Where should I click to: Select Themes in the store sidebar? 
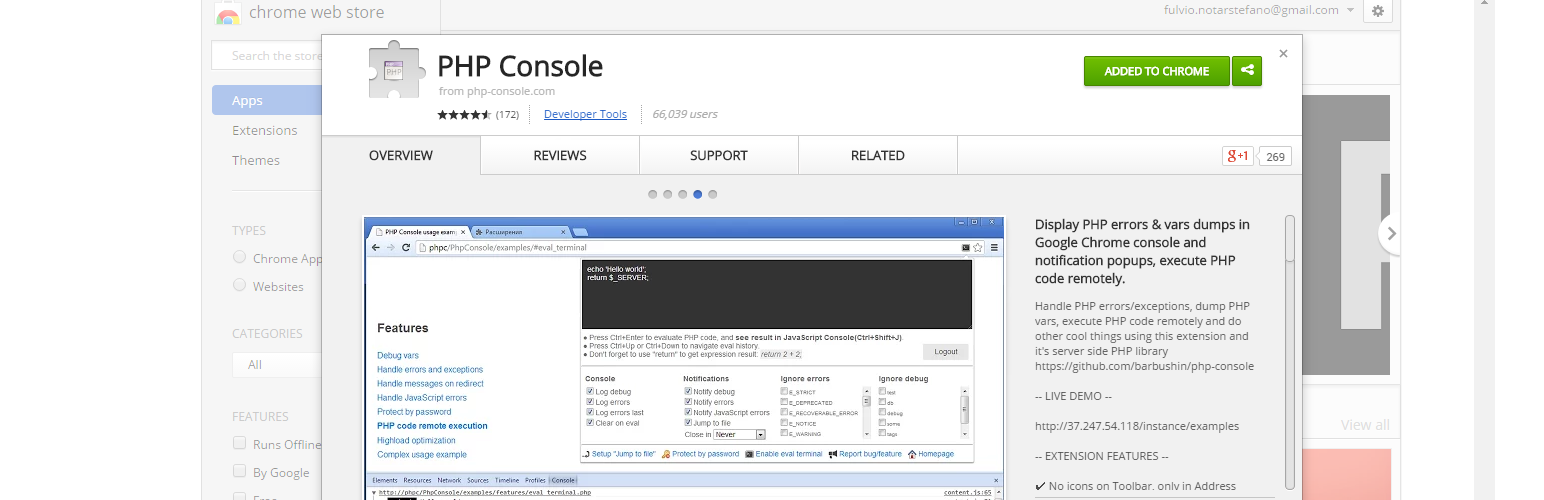pos(256,160)
